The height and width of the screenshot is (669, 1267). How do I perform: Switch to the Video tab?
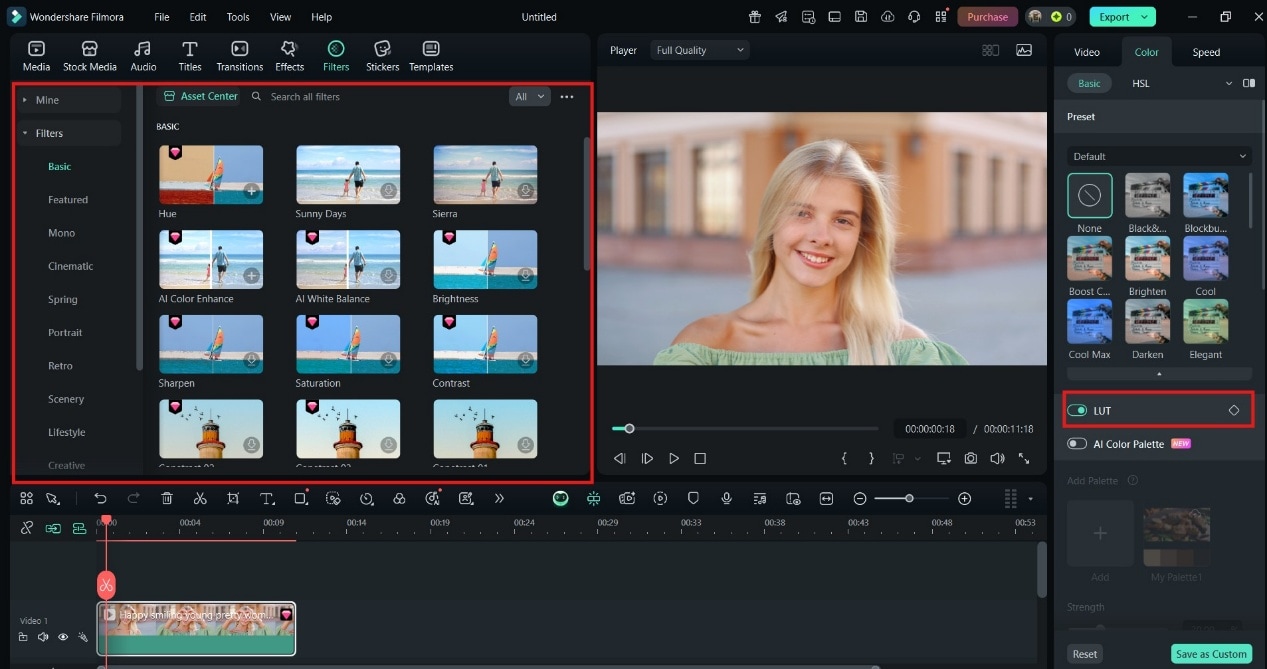pyautogui.click(x=1087, y=52)
